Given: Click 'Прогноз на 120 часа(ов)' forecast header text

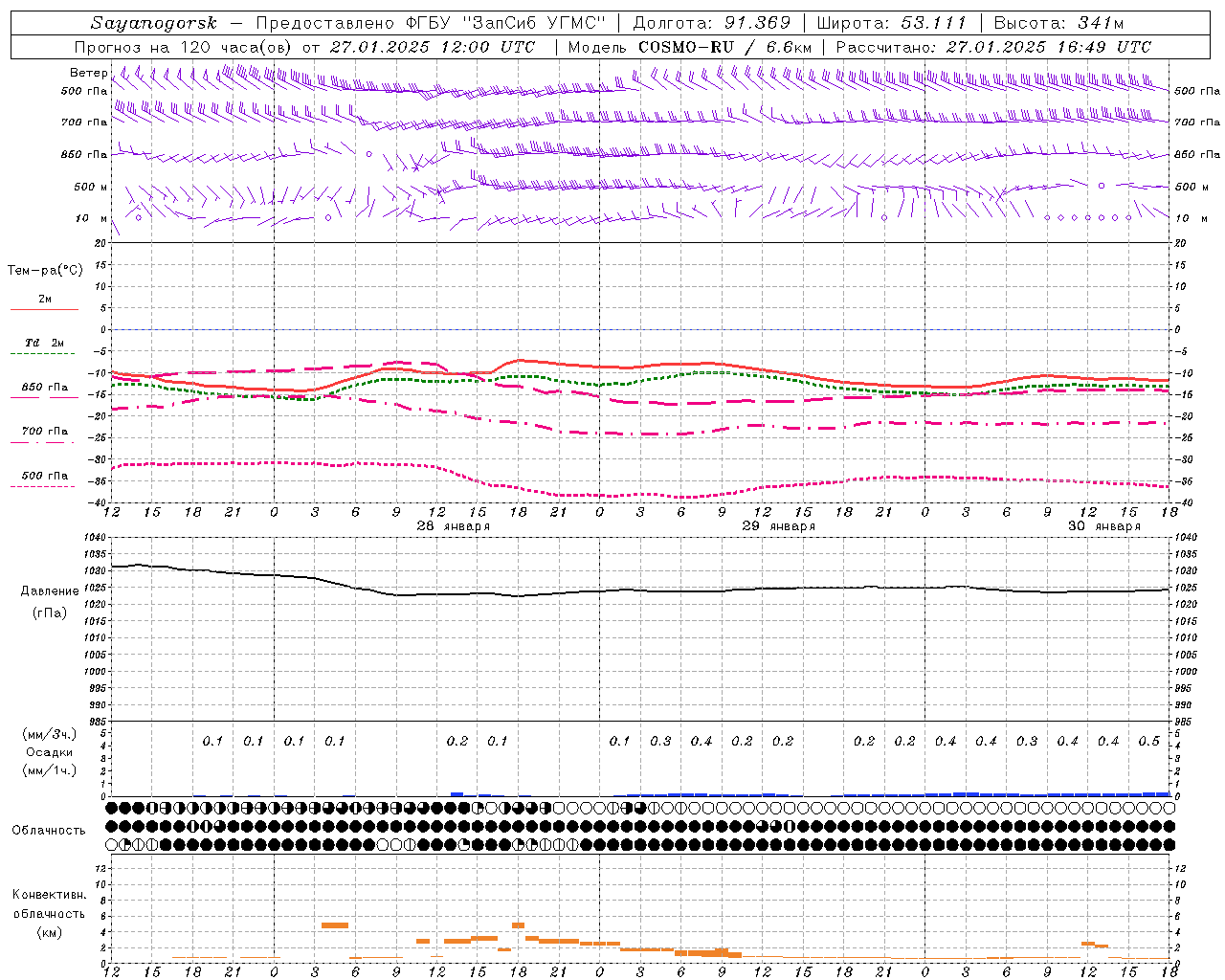Looking at the screenshot, I should pos(184,47).
